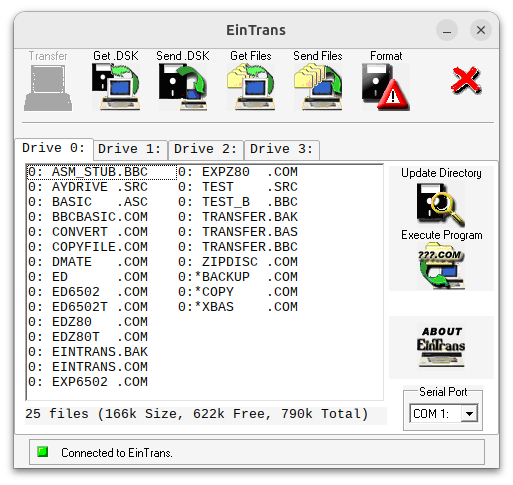Viewport: 513px width, 485px height.
Task: Switch to the Drive 1: tab
Action: (x=130, y=149)
